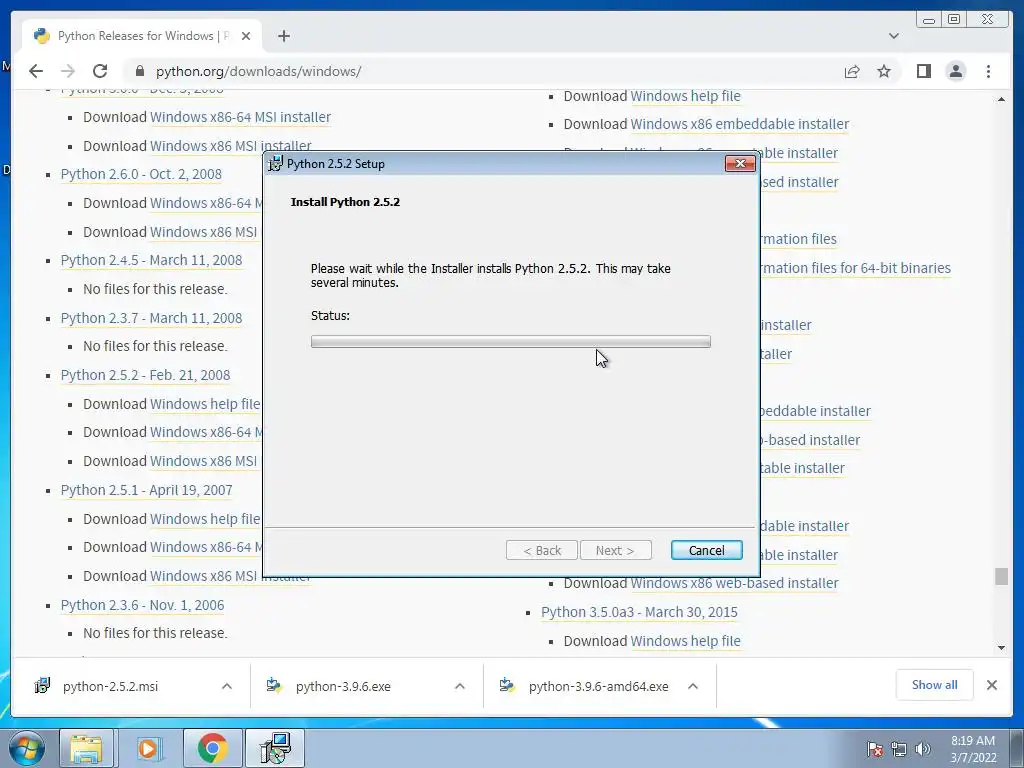Open the Chrome profile avatar

(x=955, y=71)
